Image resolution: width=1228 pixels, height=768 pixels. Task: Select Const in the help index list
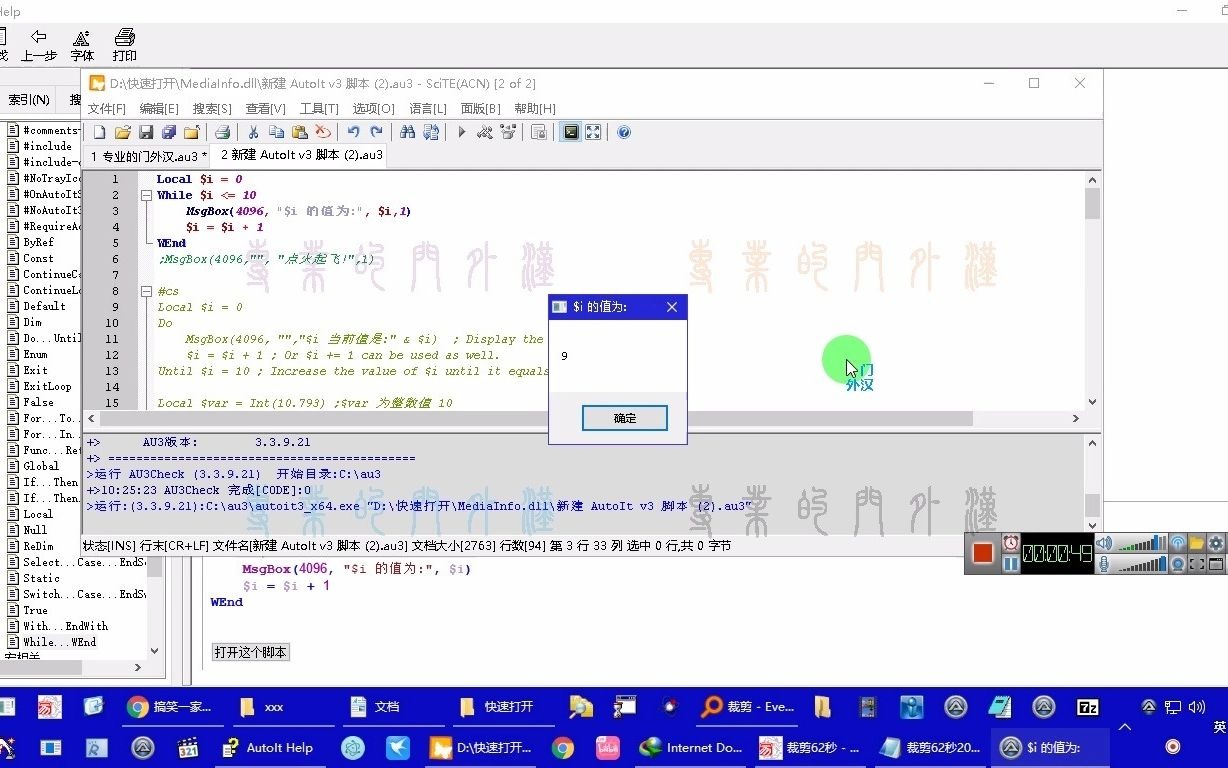[40, 257]
